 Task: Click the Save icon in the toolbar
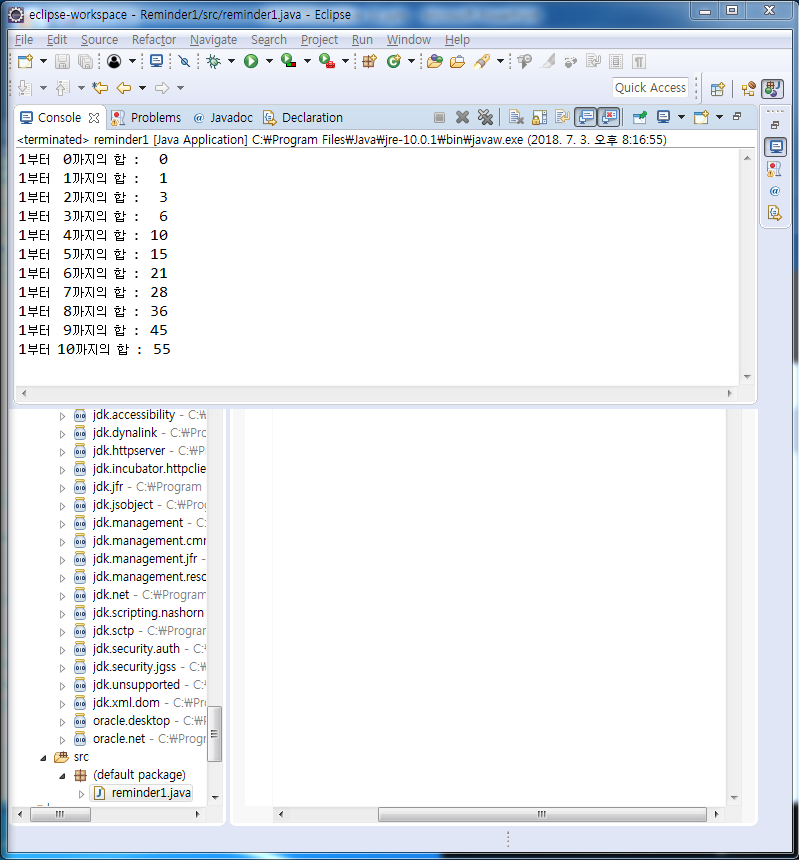(x=63, y=61)
